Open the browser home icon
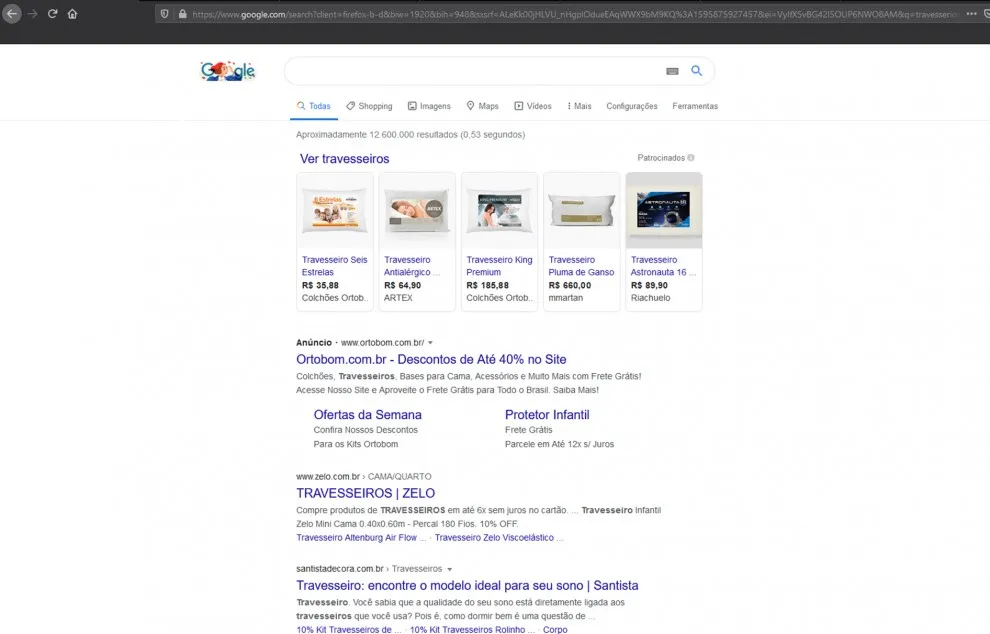The image size is (990, 634). click(x=73, y=14)
